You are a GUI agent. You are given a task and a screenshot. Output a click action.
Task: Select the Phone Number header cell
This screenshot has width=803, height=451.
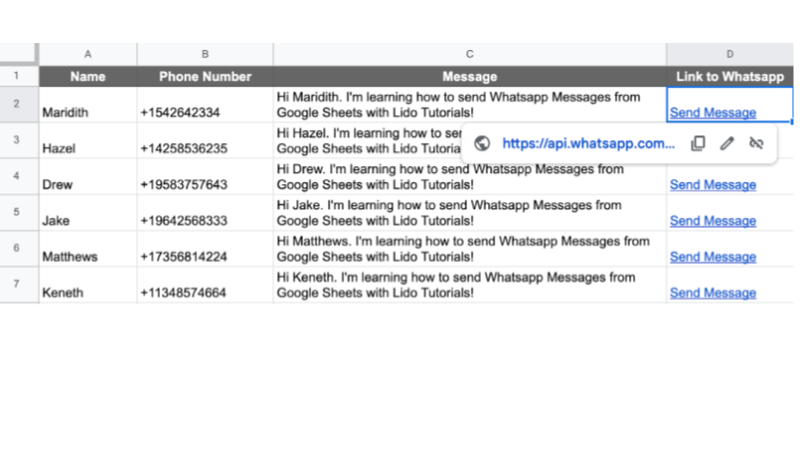click(x=205, y=76)
